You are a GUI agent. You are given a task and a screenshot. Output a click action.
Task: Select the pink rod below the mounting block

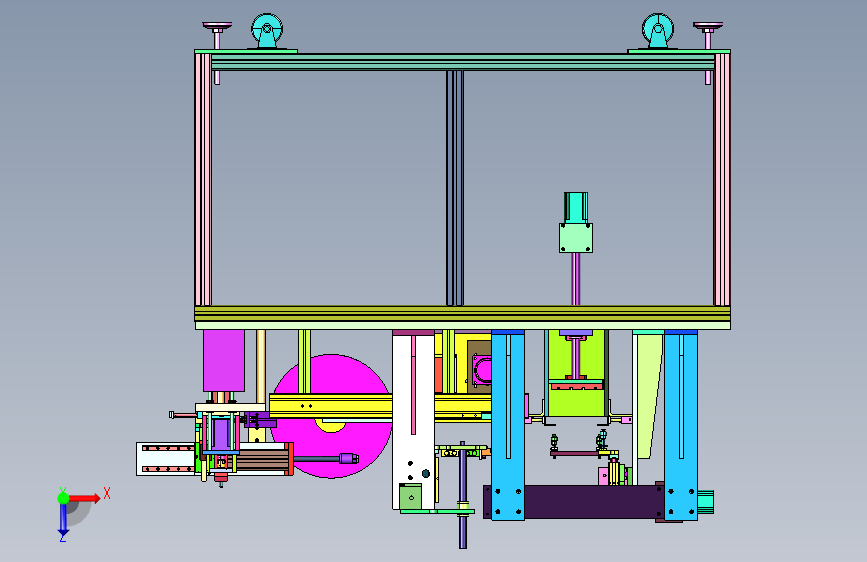click(x=576, y=279)
